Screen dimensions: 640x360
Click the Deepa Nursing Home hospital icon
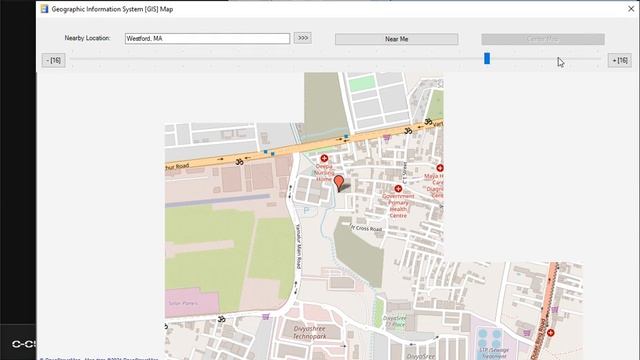click(324, 158)
